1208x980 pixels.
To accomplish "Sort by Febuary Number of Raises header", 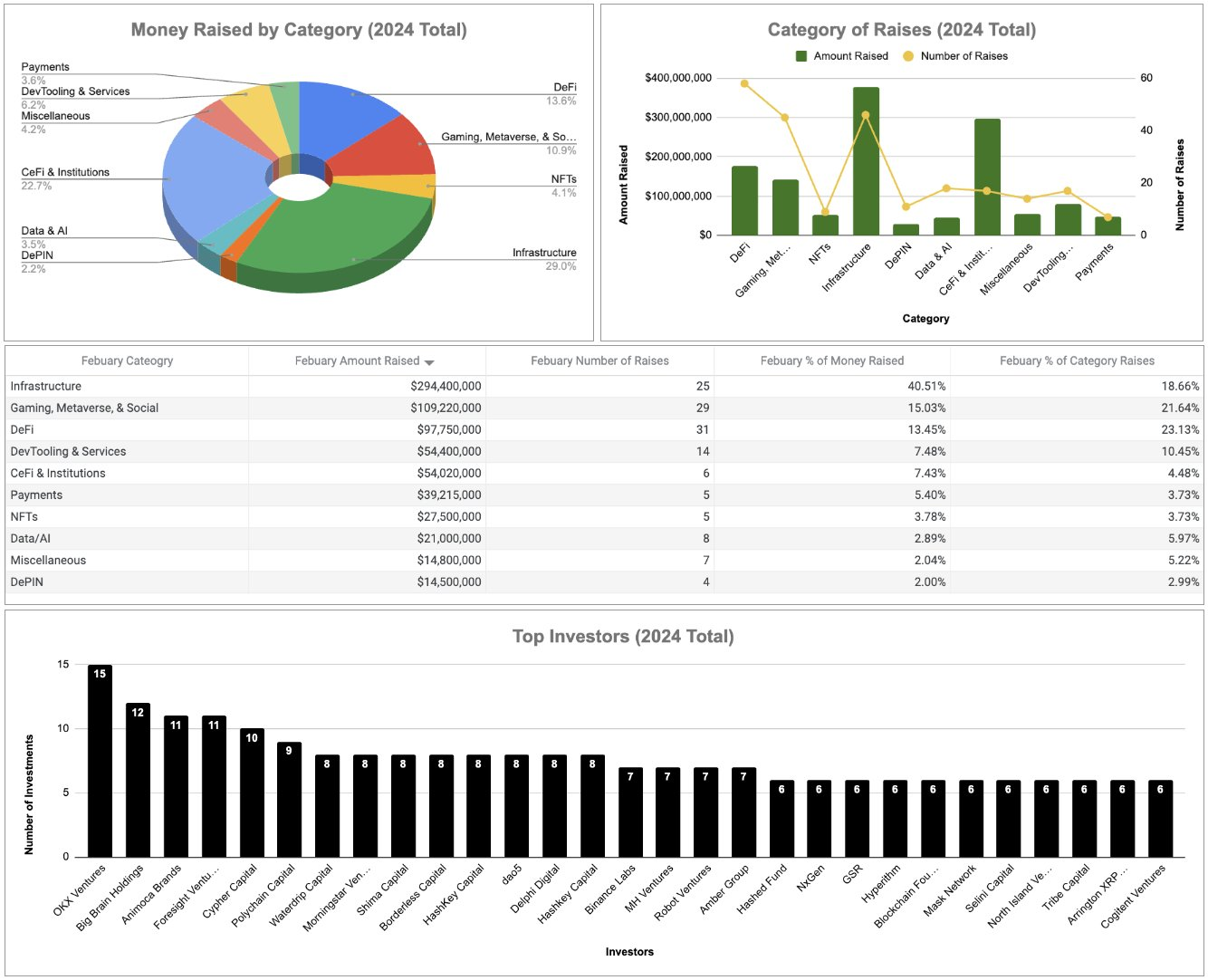I will coord(599,360).
